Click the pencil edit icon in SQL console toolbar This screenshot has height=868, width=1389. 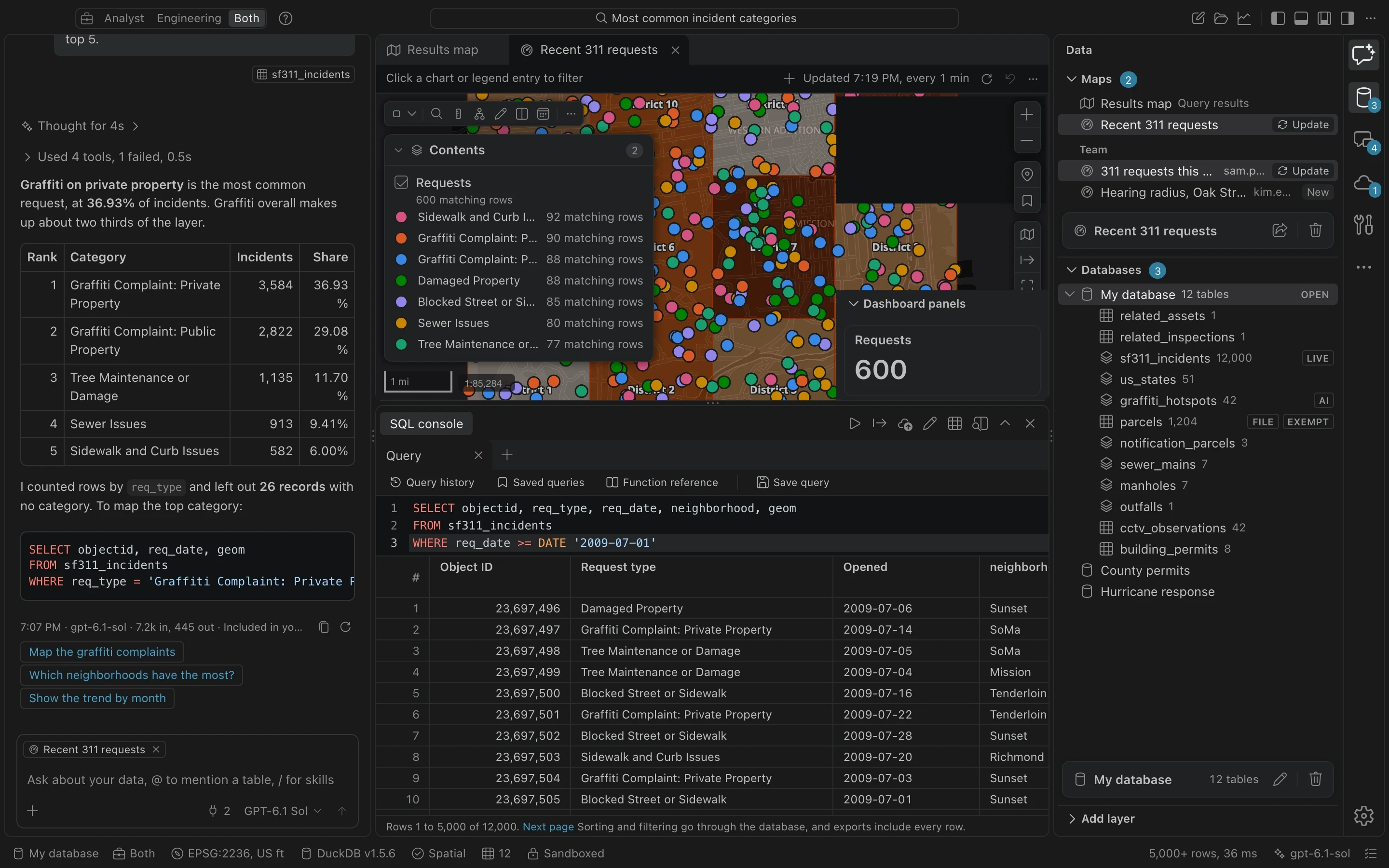[x=930, y=424]
